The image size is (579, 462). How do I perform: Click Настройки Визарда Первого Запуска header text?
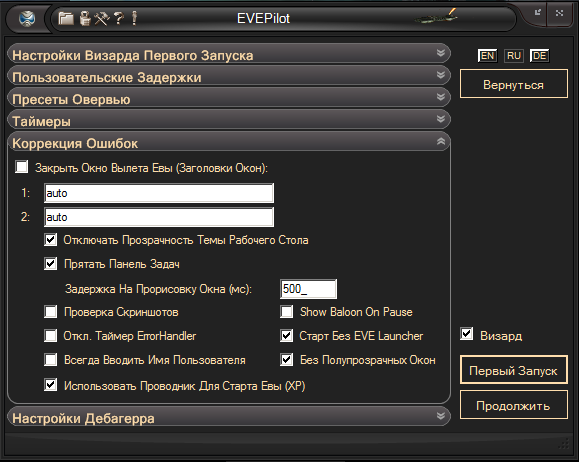pos(133,55)
